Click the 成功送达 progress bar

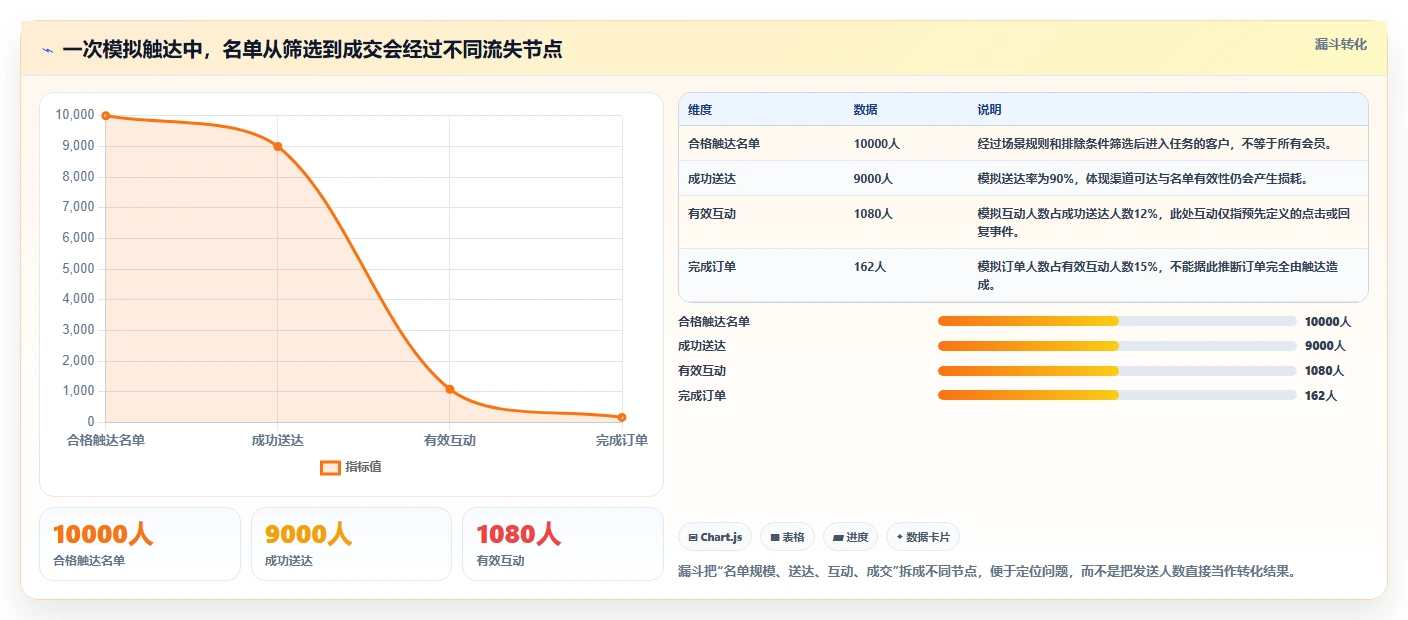(x=1117, y=346)
